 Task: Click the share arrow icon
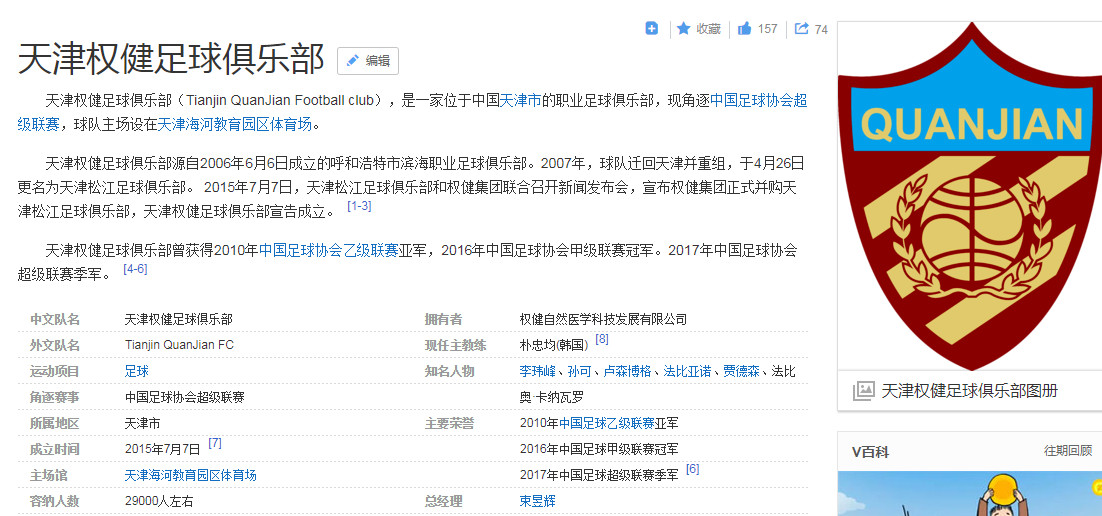(x=801, y=29)
